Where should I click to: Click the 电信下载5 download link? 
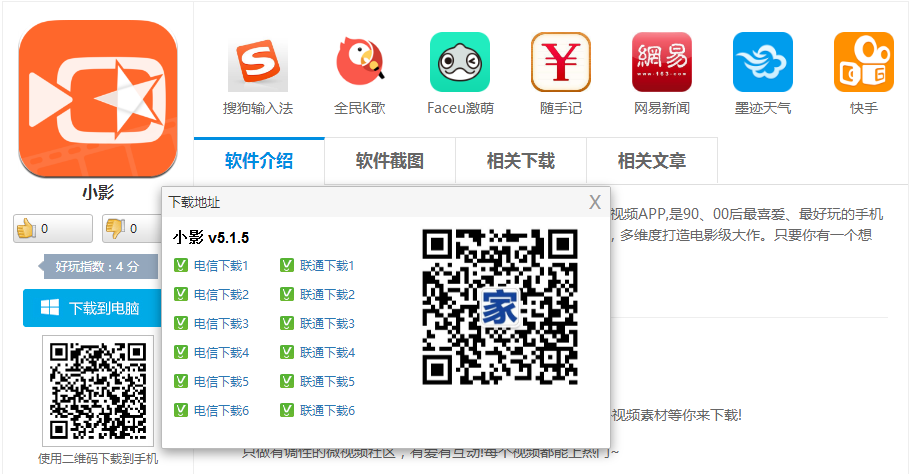coord(221,381)
